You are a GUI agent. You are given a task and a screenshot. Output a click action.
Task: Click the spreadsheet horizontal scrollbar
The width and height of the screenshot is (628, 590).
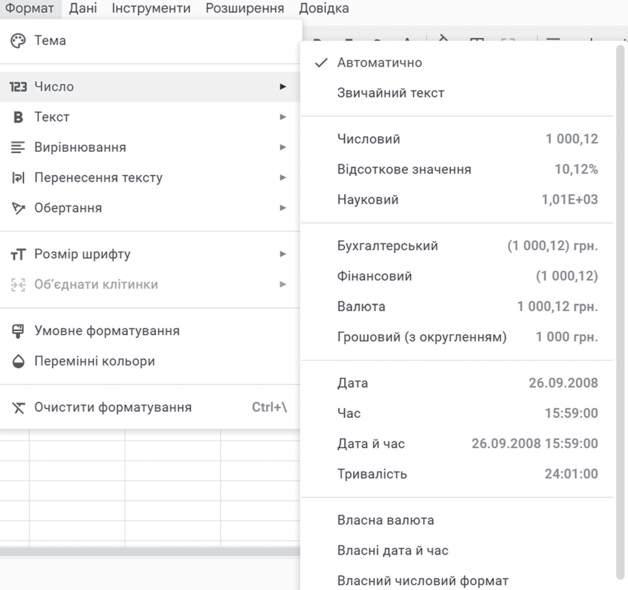click(x=150, y=552)
